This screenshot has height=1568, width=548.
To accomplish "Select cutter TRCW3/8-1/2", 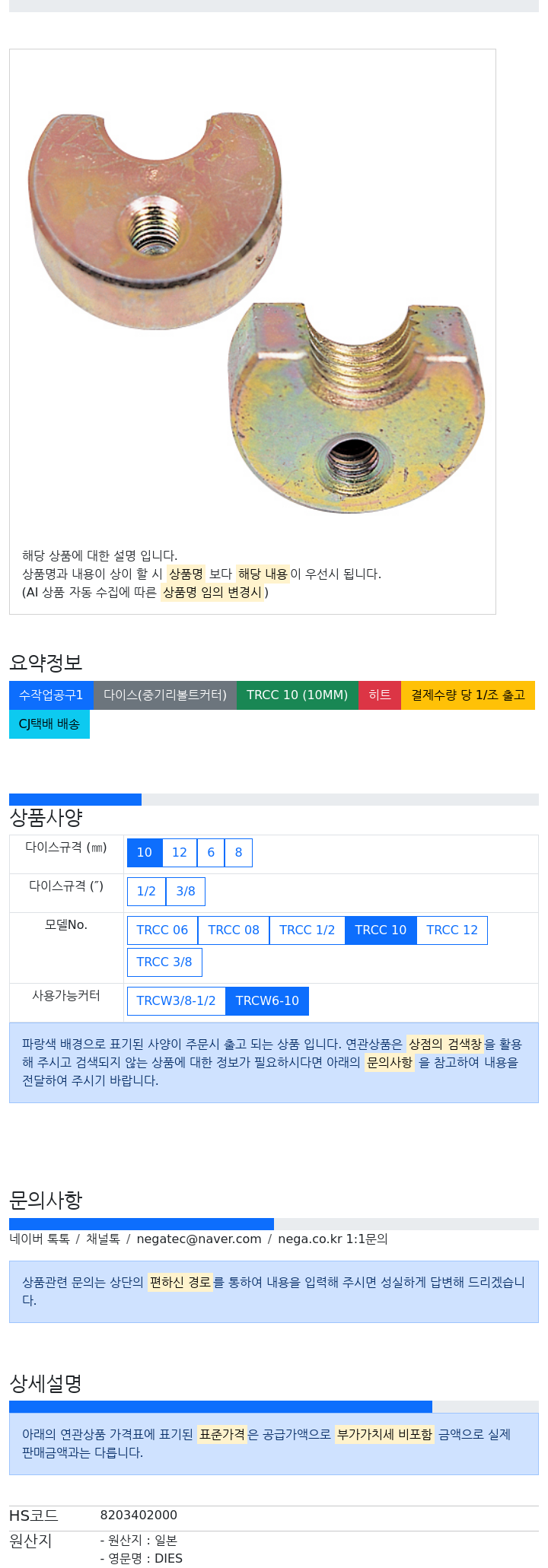I will [x=177, y=1001].
